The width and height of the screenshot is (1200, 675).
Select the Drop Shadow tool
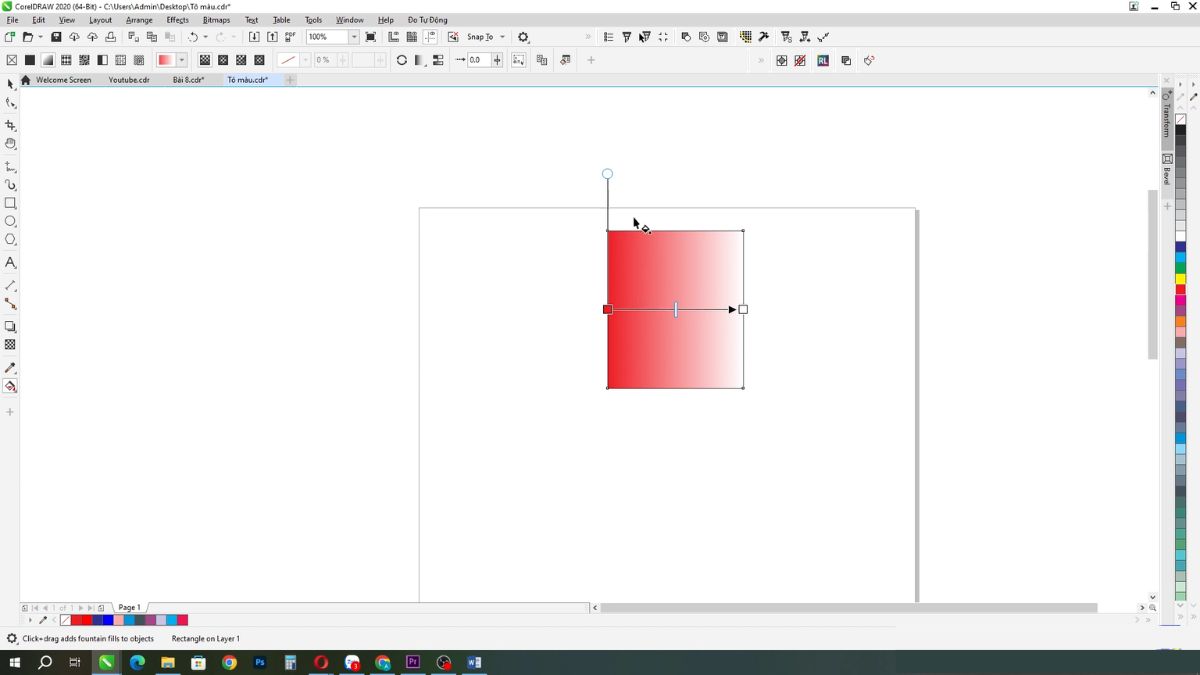point(10,327)
